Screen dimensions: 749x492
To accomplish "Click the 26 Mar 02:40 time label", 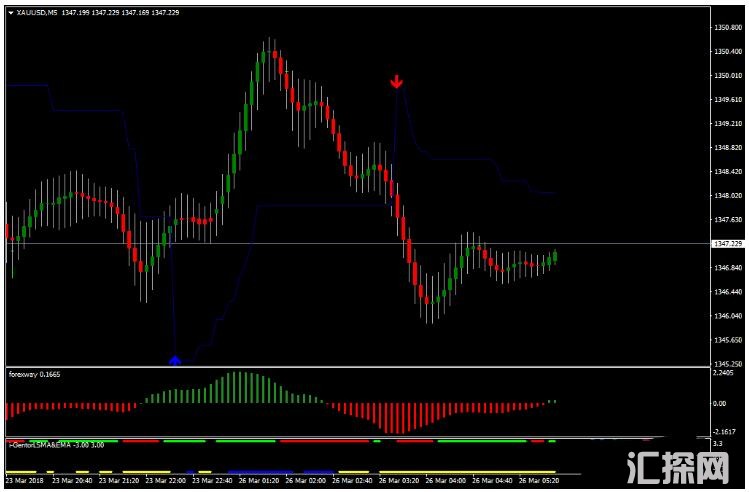I will [x=352, y=481].
